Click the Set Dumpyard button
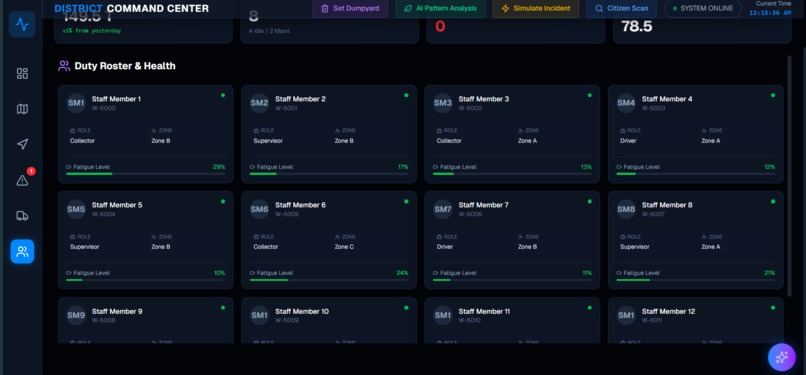The height and width of the screenshot is (375, 806). (350, 9)
